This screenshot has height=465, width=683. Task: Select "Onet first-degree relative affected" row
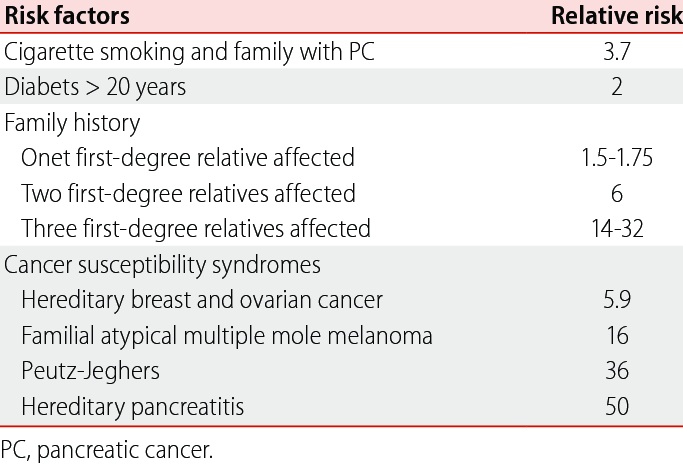pos(187,158)
